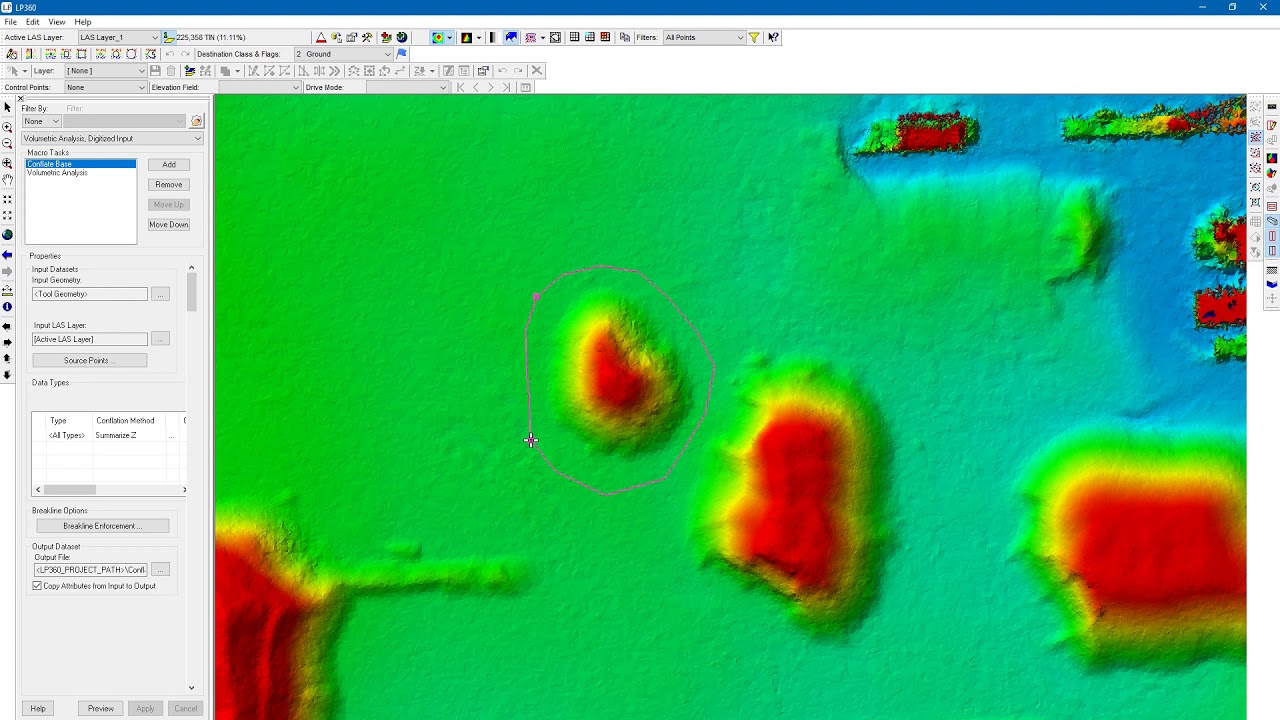Click the Output File path field
Image resolution: width=1280 pixels, height=720 pixels.
90,570
